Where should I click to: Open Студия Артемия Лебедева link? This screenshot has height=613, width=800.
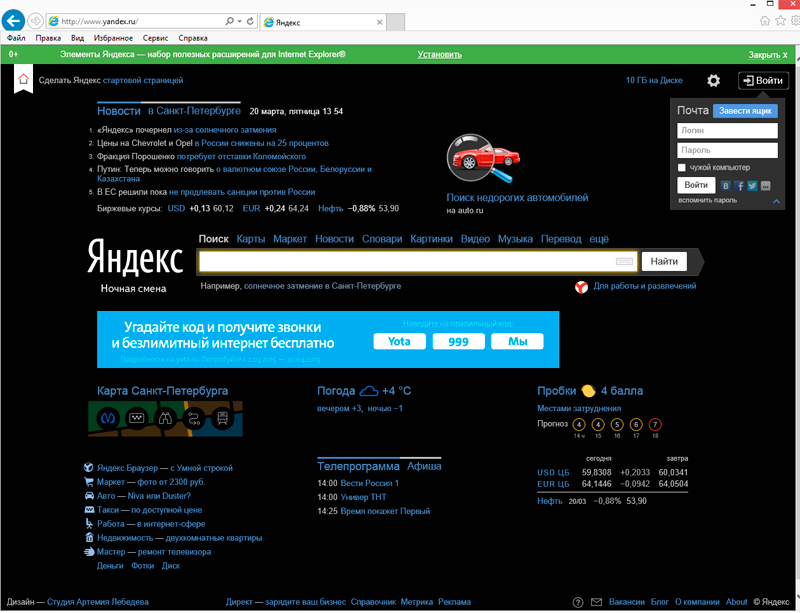(x=97, y=602)
